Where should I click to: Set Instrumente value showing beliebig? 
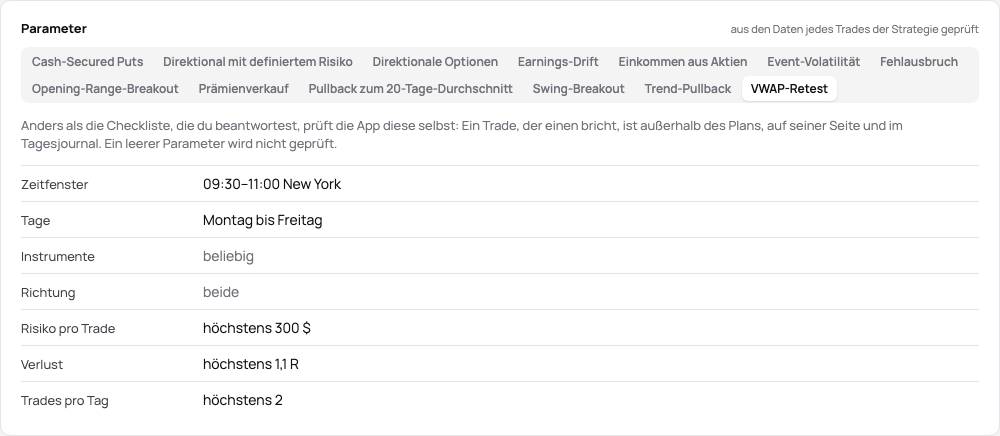click(228, 256)
